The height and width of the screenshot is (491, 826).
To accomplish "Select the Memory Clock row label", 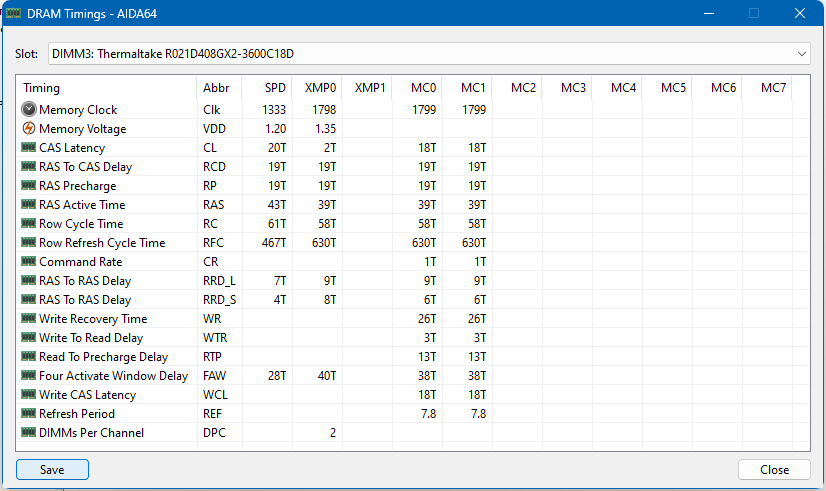I will (78, 110).
